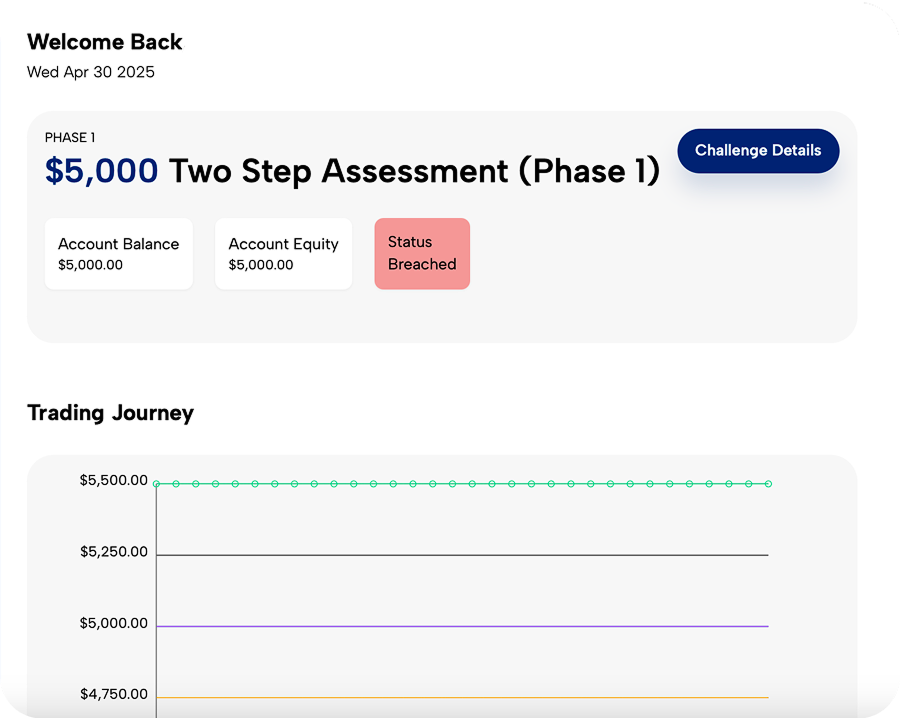900x718 pixels.
Task: Click the $4,750.00 axis label
Action: coord(114,694)
